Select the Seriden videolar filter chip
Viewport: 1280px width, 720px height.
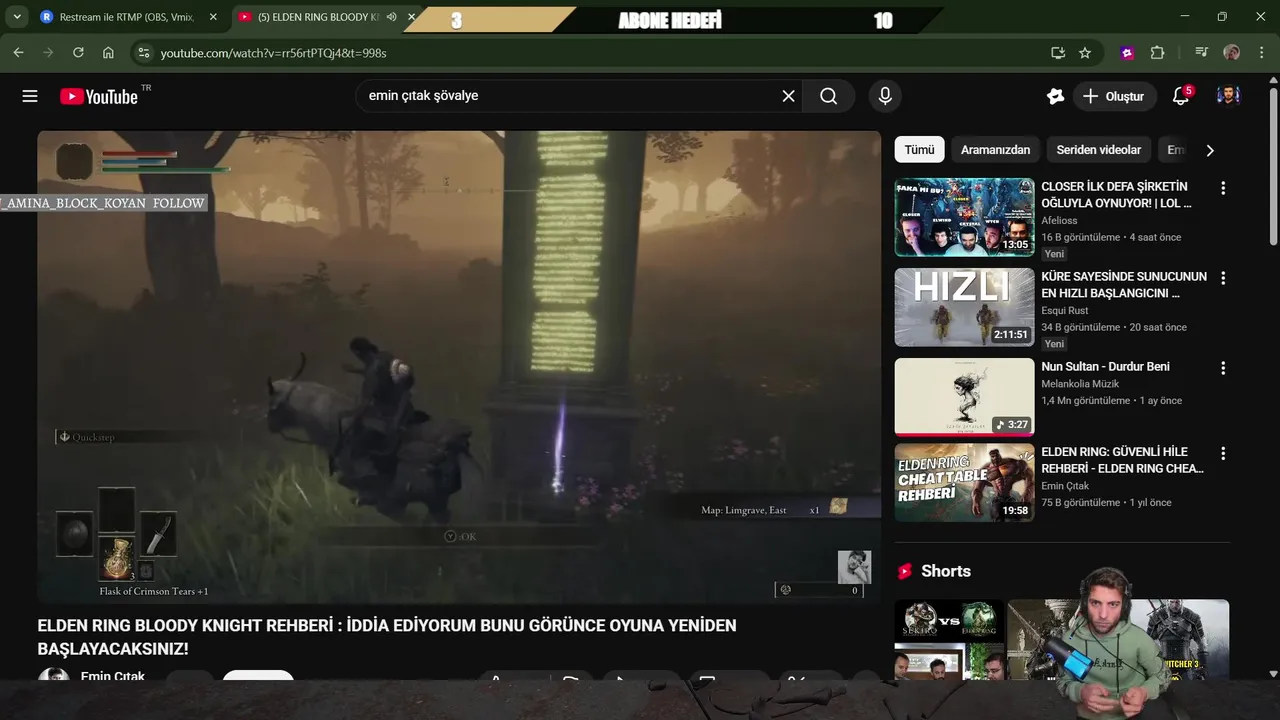(x=1098, y=150)
